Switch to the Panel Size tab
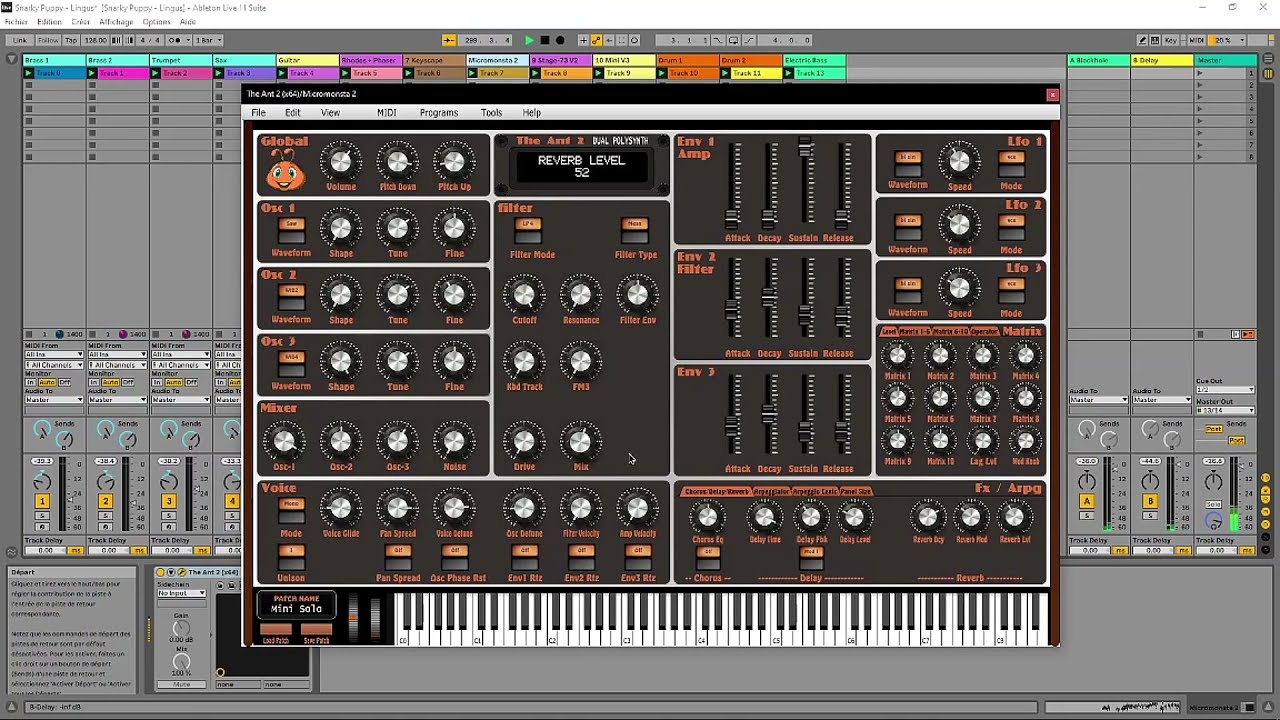 pyautogui.click(x=856, y=491)
